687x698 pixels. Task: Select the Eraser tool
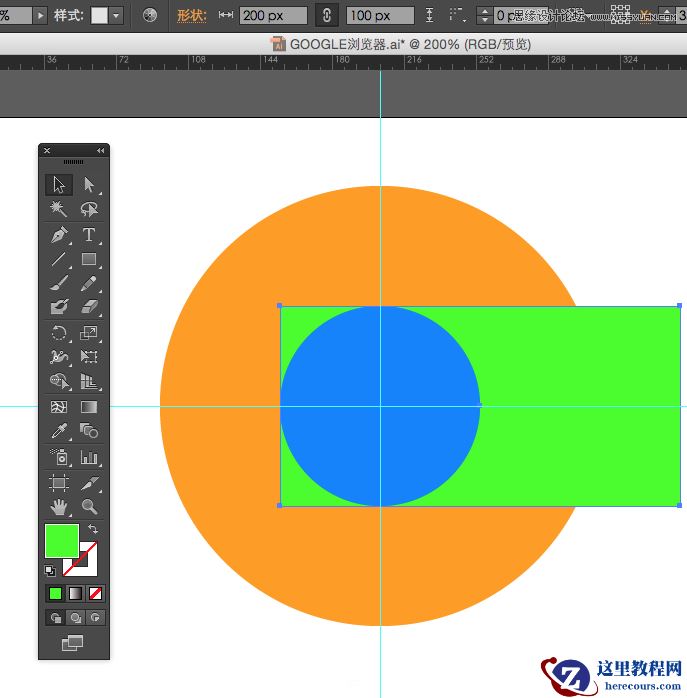(89, 307)
